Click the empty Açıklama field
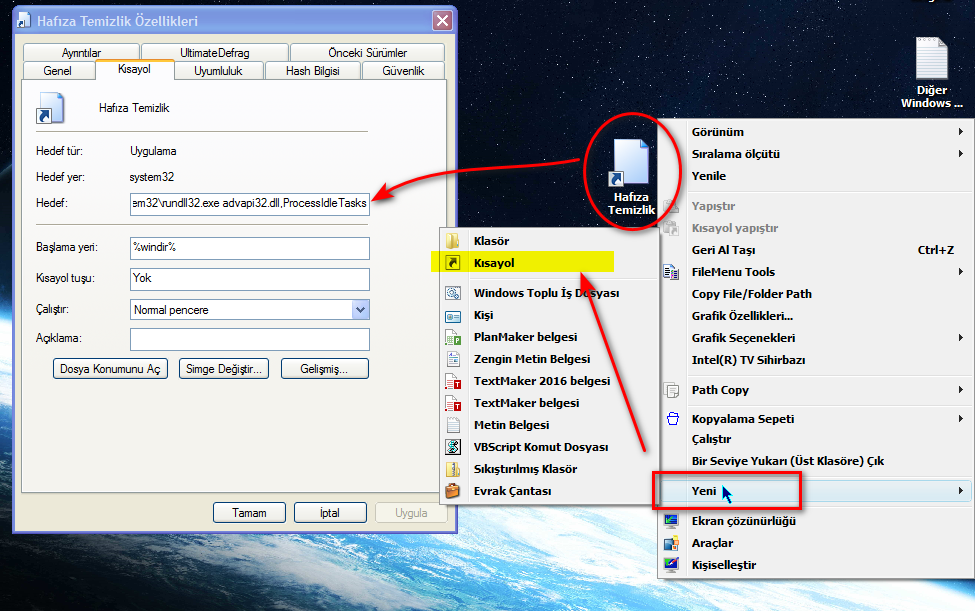 (x=250, y=339)
